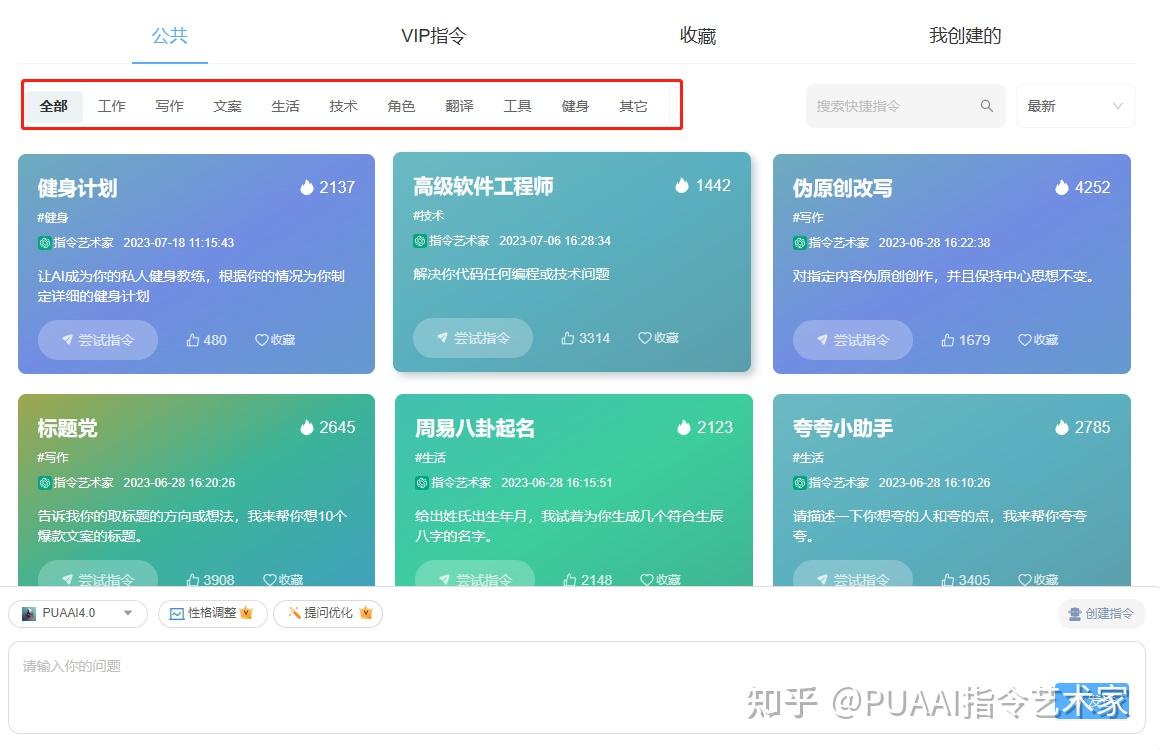Screen dimensions: 1160x750
Task: Open the PUAAI4.0 model dropdown
Action: coord(78,613)
